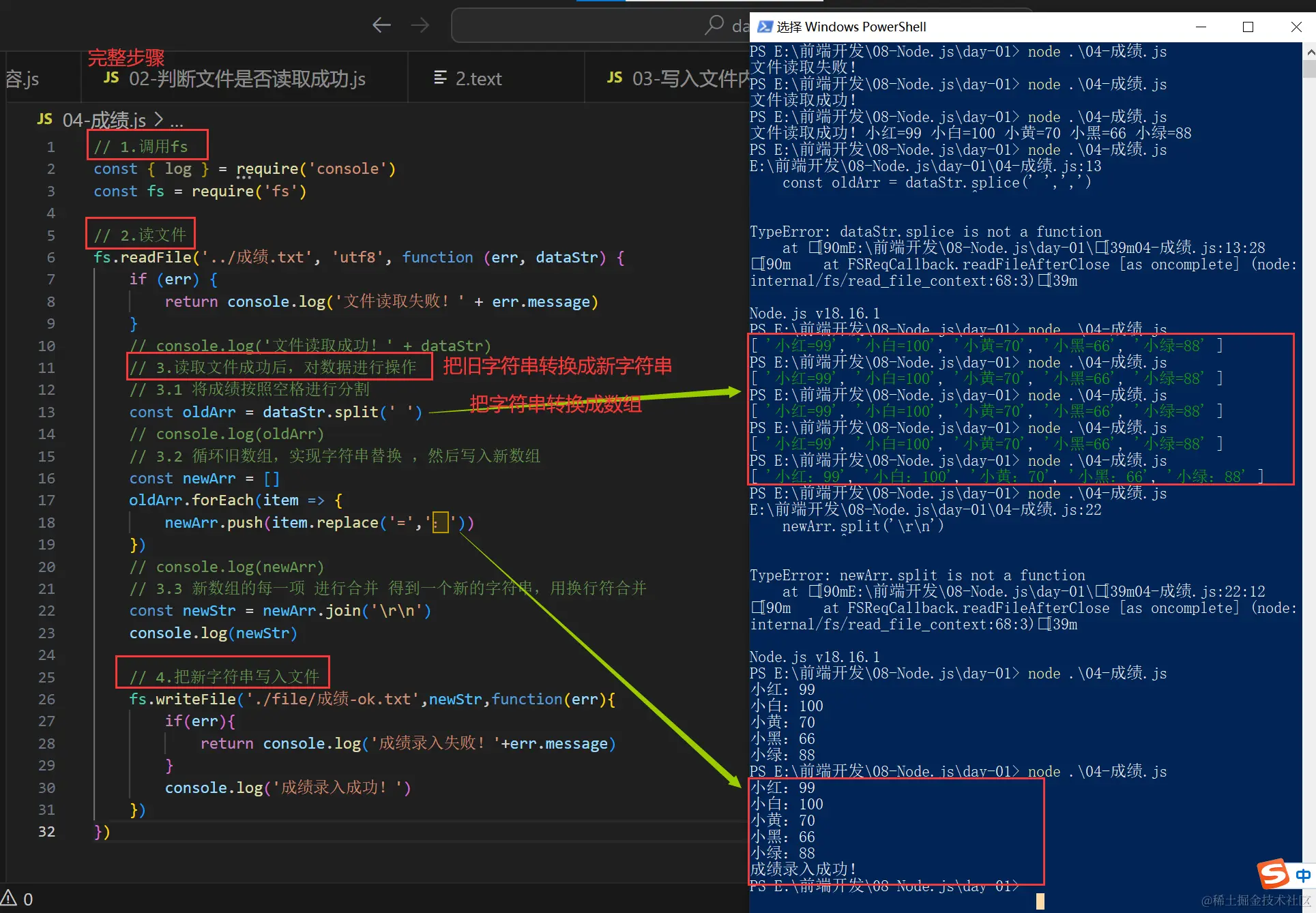Click text file icon on 2.text tab

[x=440, y=78]
